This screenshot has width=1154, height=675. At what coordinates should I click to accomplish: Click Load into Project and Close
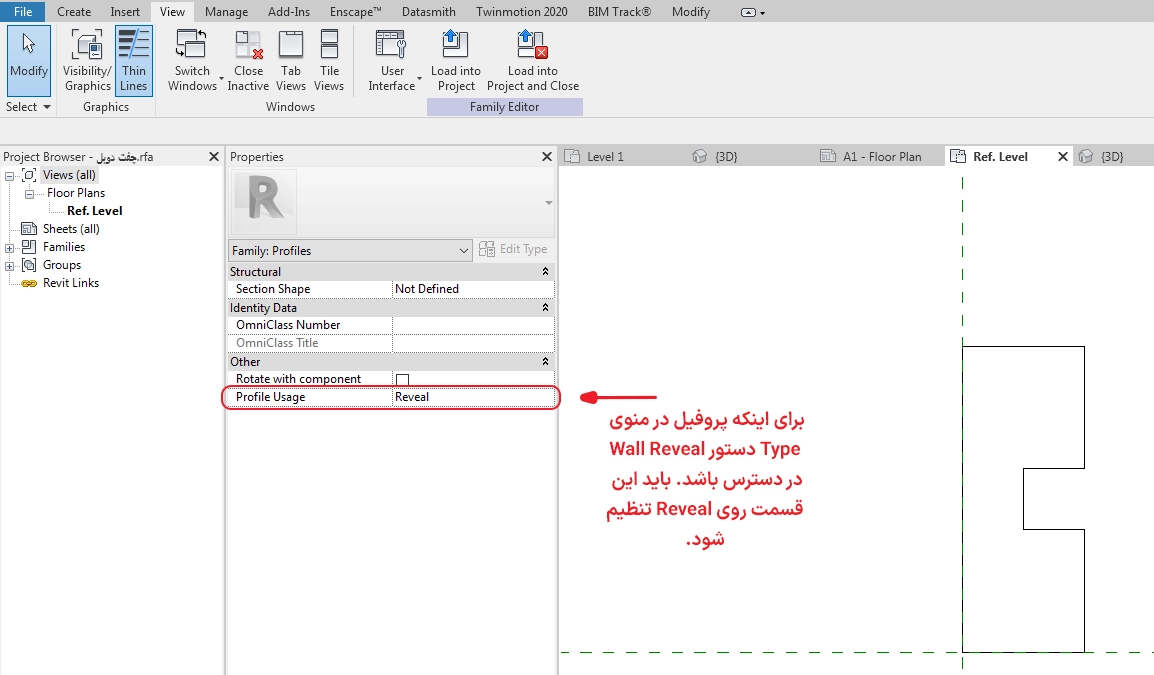tap(533, 60)
